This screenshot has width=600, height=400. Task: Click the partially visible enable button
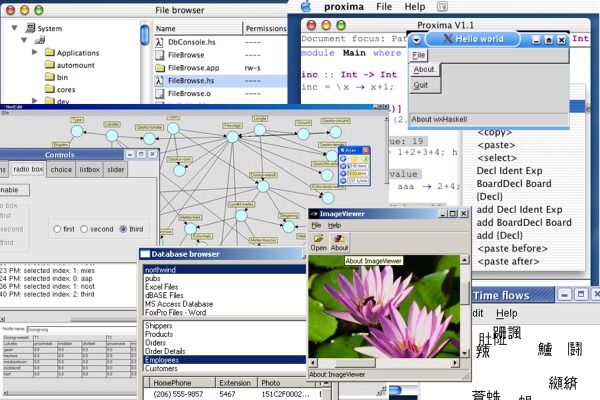(14, 190)
